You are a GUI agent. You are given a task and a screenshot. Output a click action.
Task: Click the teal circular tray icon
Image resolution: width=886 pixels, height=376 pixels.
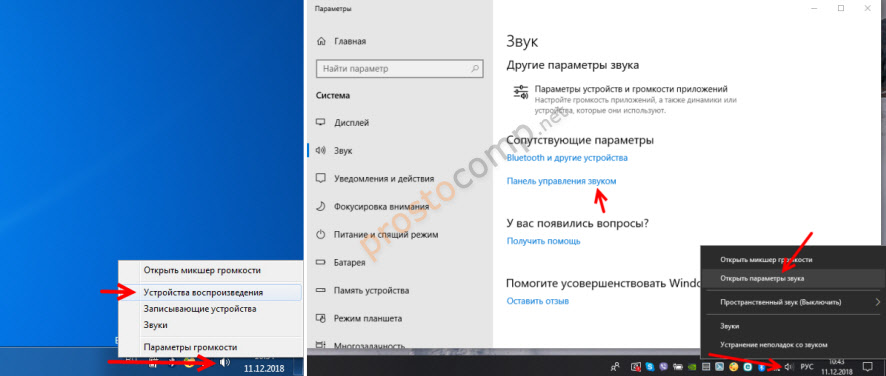click(748, 367)
